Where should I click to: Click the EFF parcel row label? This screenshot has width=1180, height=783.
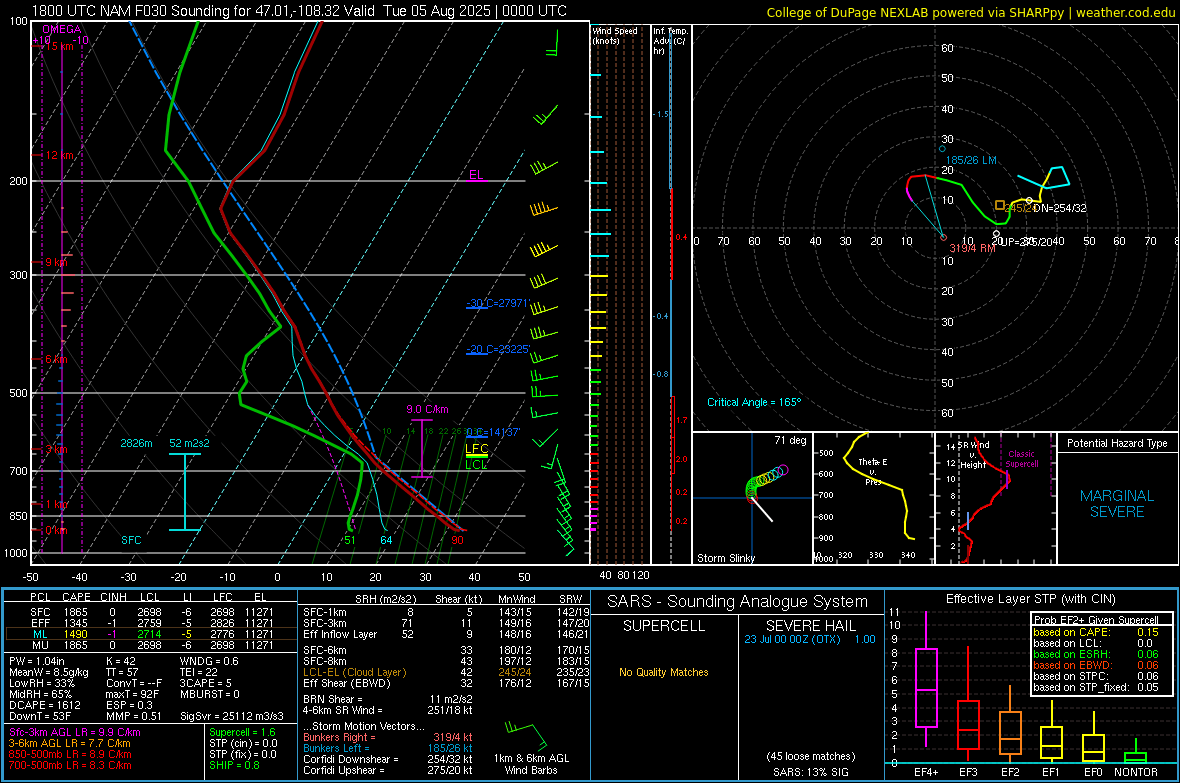click(40, 623)
